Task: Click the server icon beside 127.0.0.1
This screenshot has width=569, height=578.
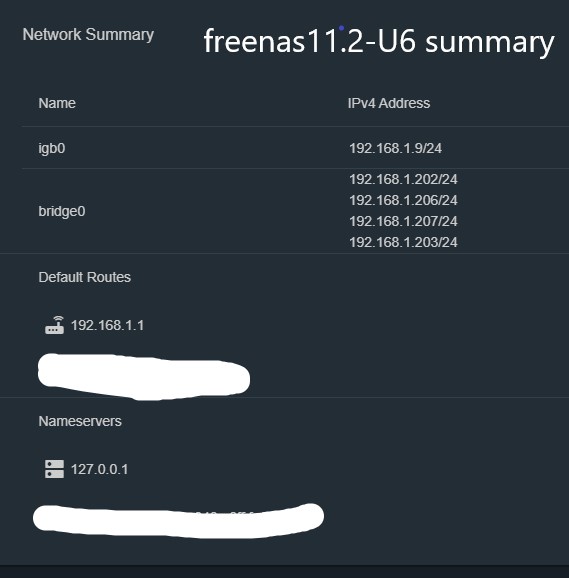Action: 54,469
